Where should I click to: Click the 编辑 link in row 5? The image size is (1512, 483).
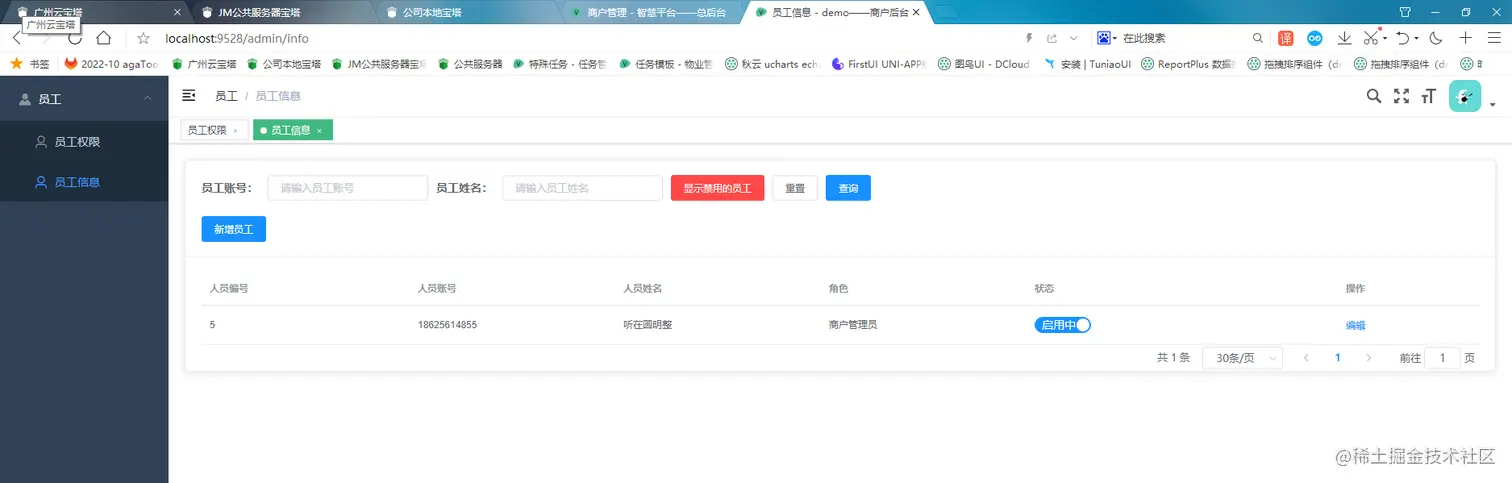point(1355,325)
